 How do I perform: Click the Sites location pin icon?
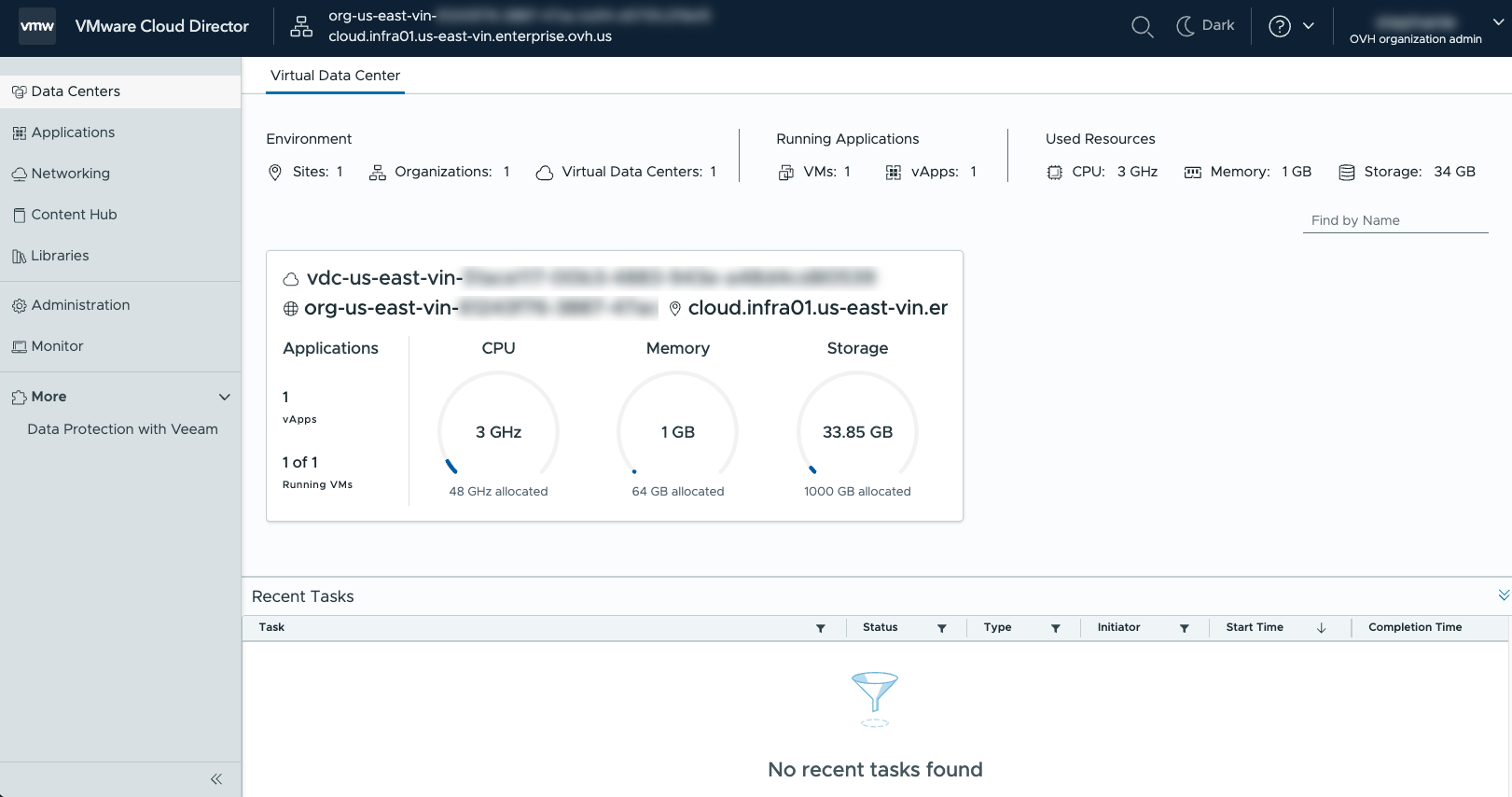[275, 173]
